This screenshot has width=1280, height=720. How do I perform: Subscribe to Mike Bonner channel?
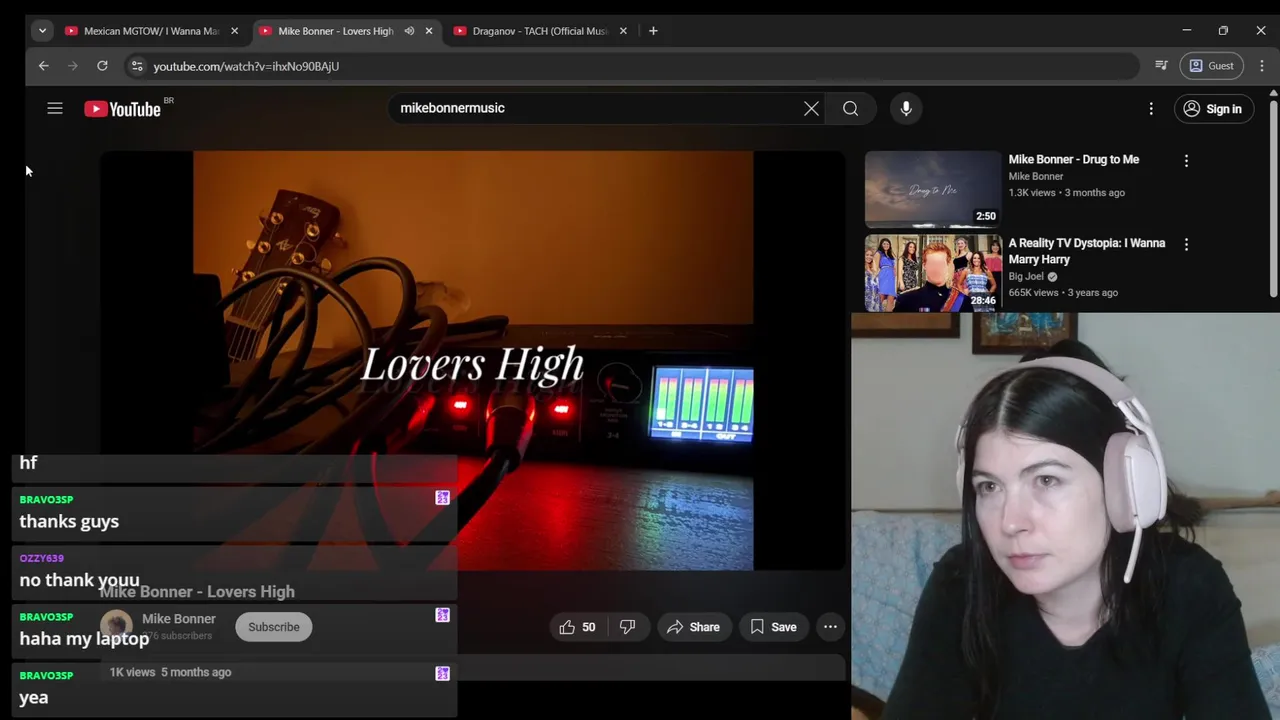(x=273, y=627)
